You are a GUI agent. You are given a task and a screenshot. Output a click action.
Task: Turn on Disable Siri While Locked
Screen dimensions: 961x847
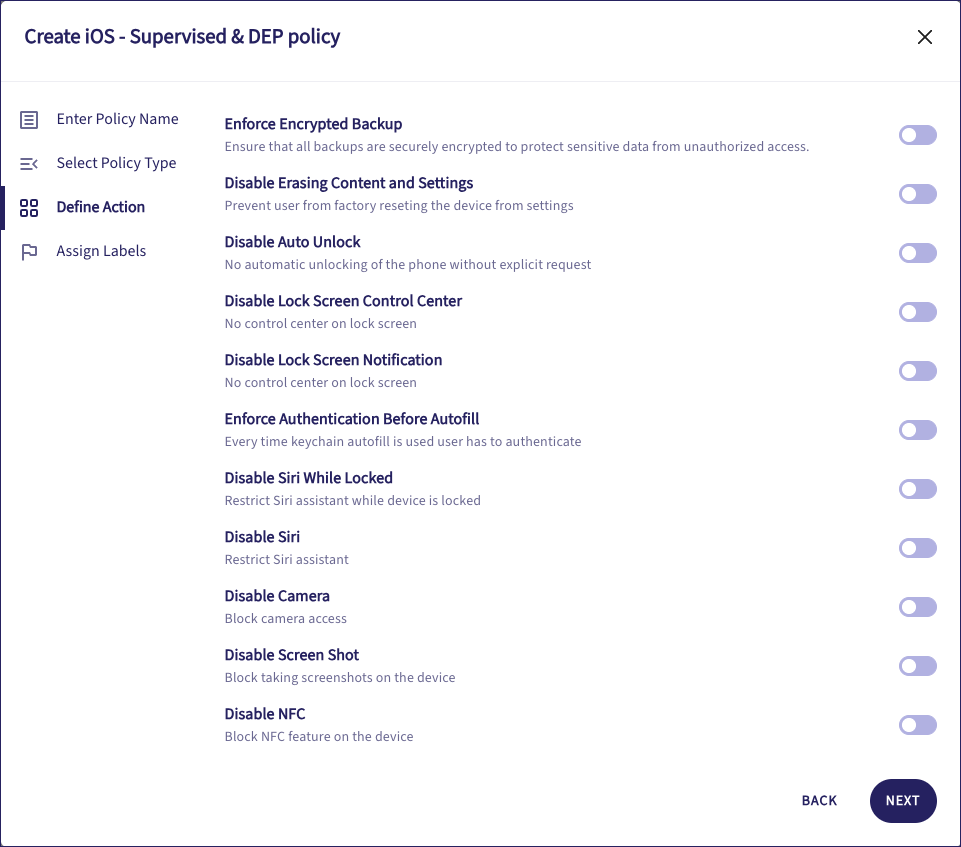917,489
